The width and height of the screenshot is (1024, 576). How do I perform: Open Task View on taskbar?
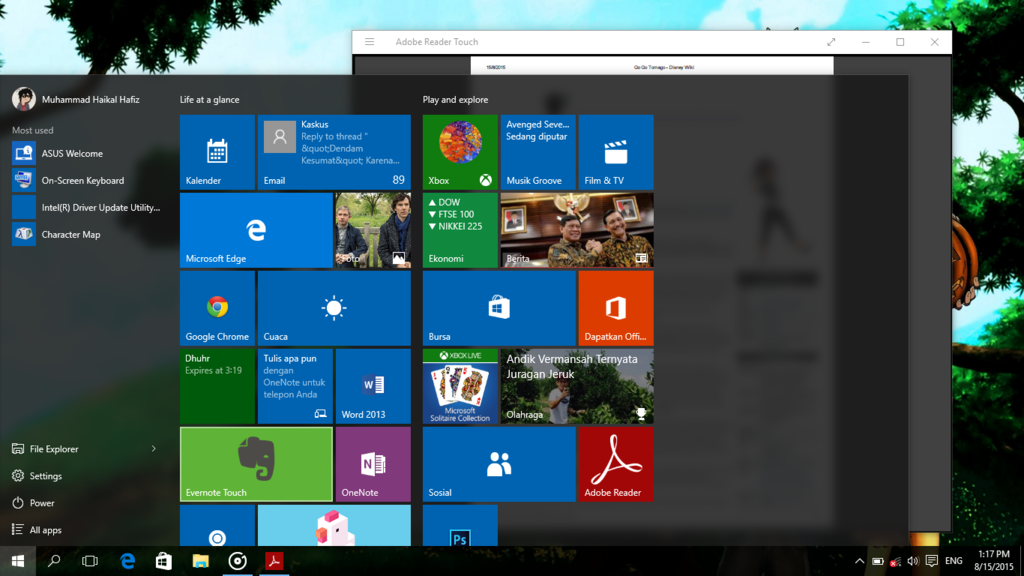pos(90,561)
